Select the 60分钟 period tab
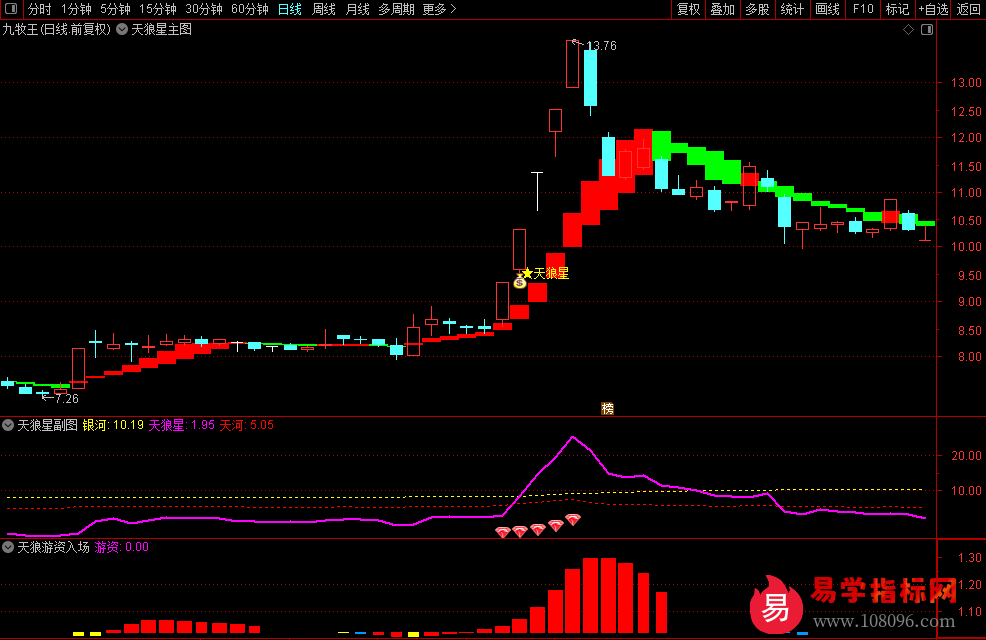 click(250, 9)
